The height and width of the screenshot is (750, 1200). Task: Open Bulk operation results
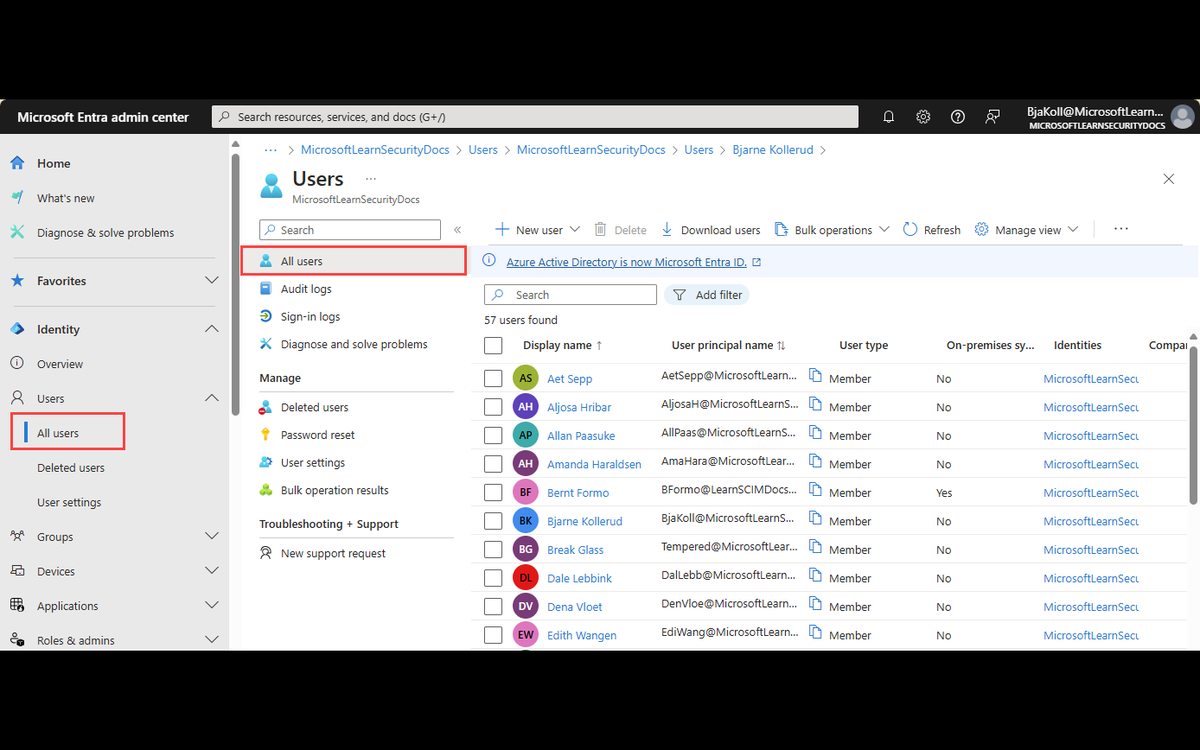coord(334,490)
